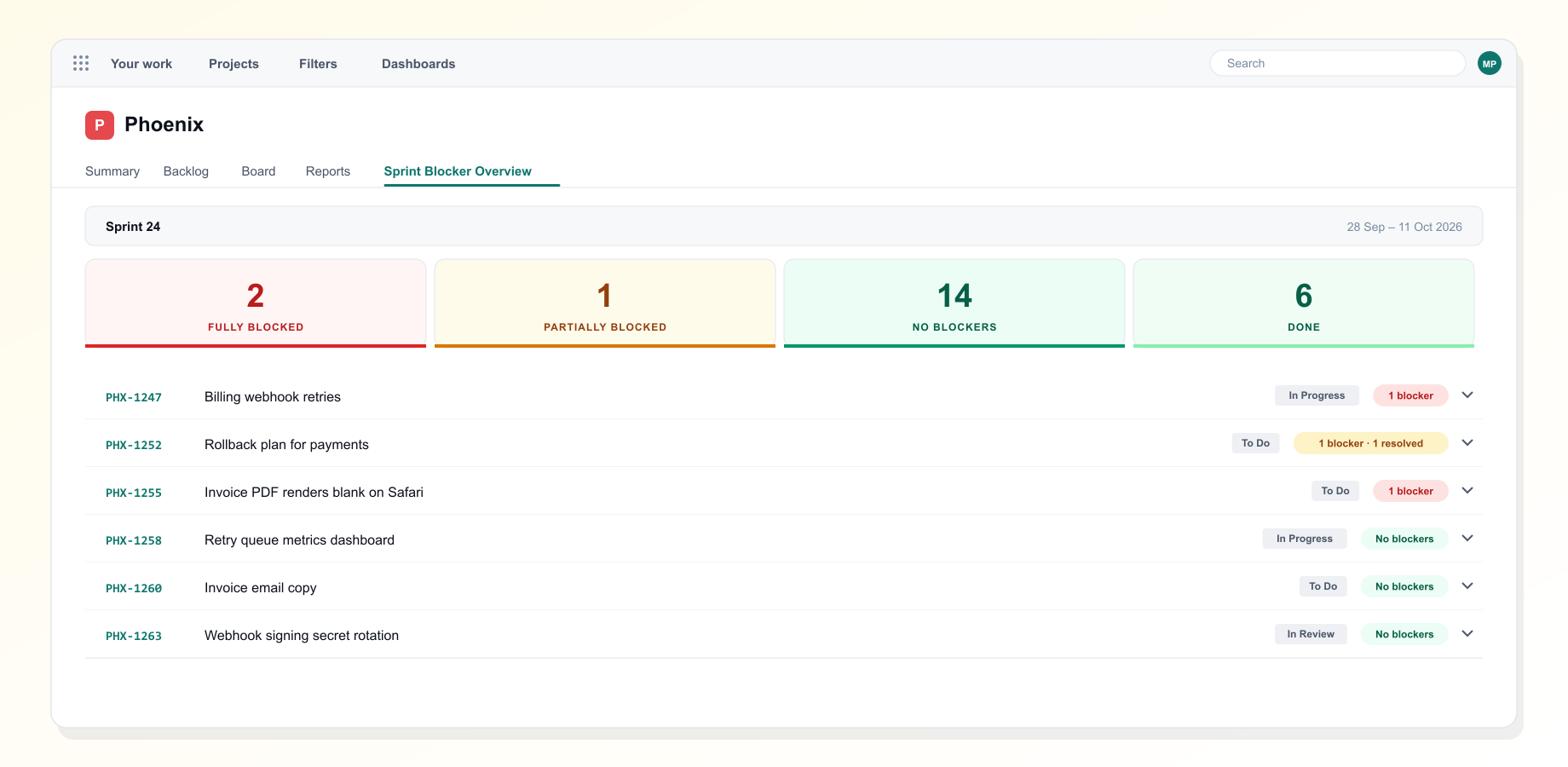Click the Fully Blocked summary card
The image size is (1568, 767).
[x=256, y=303]
